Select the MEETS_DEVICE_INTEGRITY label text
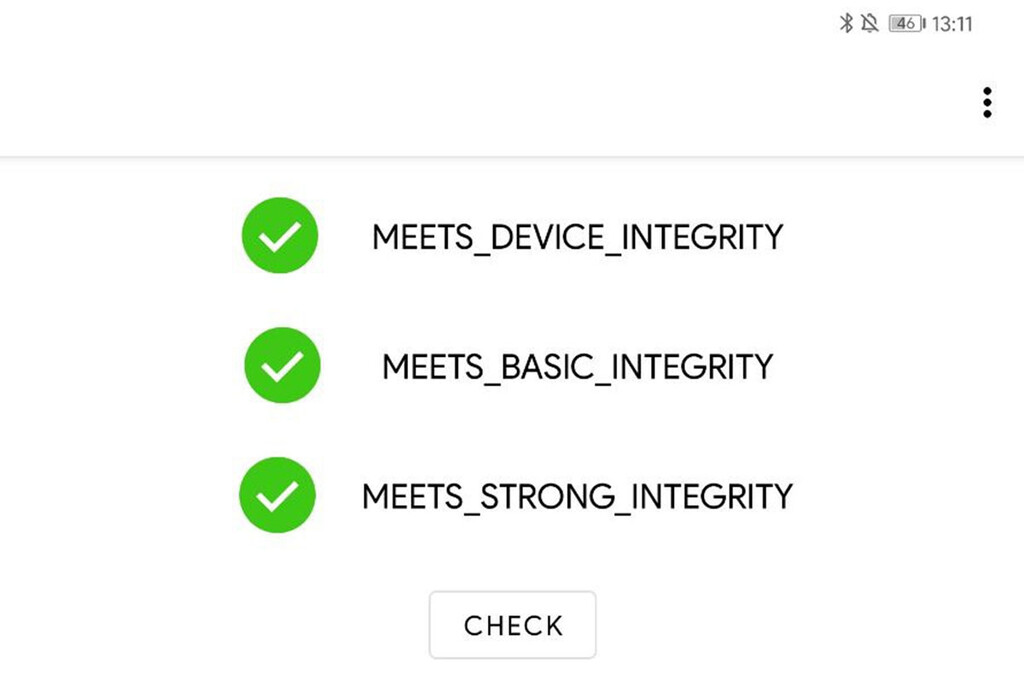This screenshot has width=1024, height=683. [x=578, y=237]
